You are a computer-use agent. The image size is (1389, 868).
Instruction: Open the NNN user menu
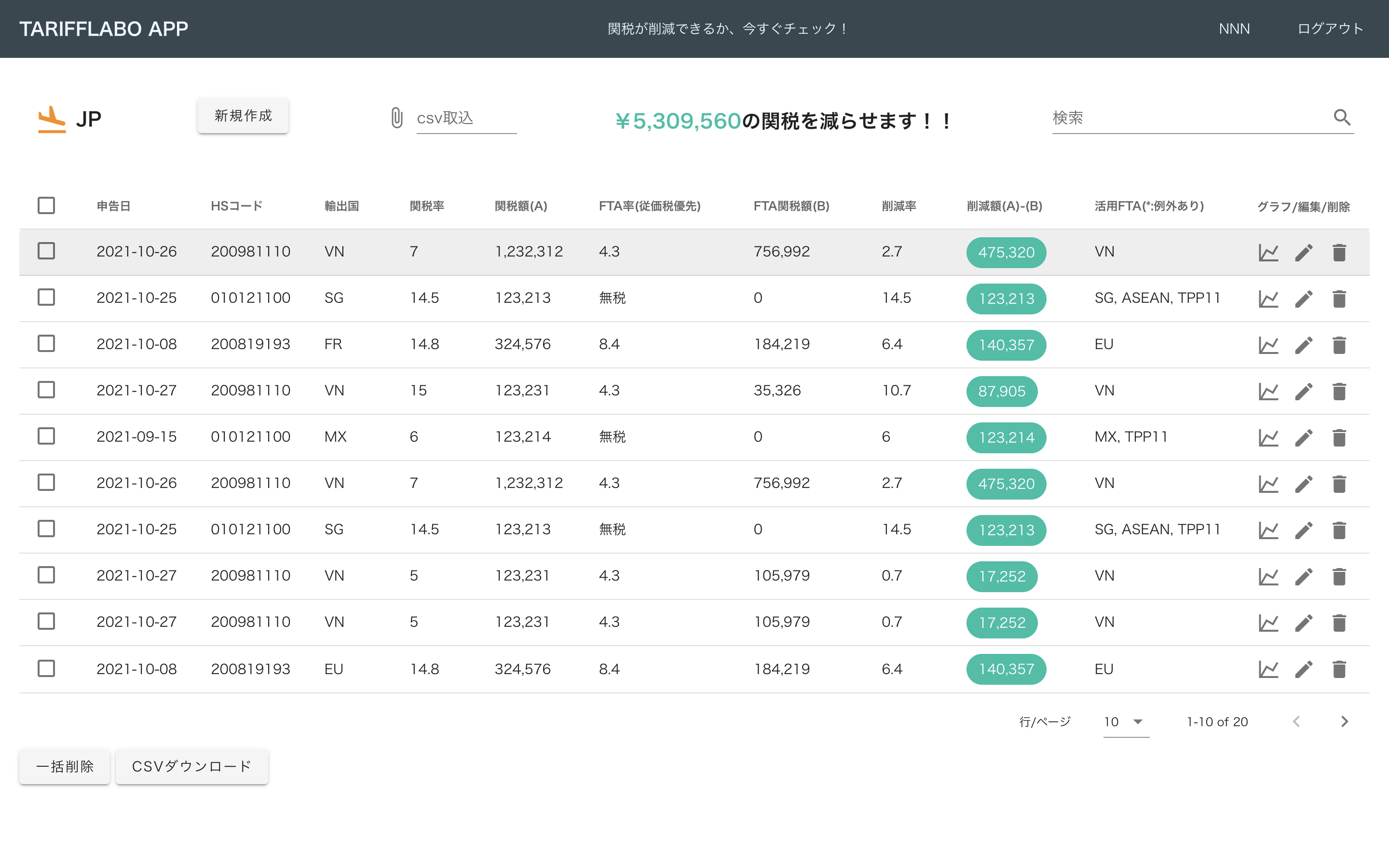[1234, 29]
